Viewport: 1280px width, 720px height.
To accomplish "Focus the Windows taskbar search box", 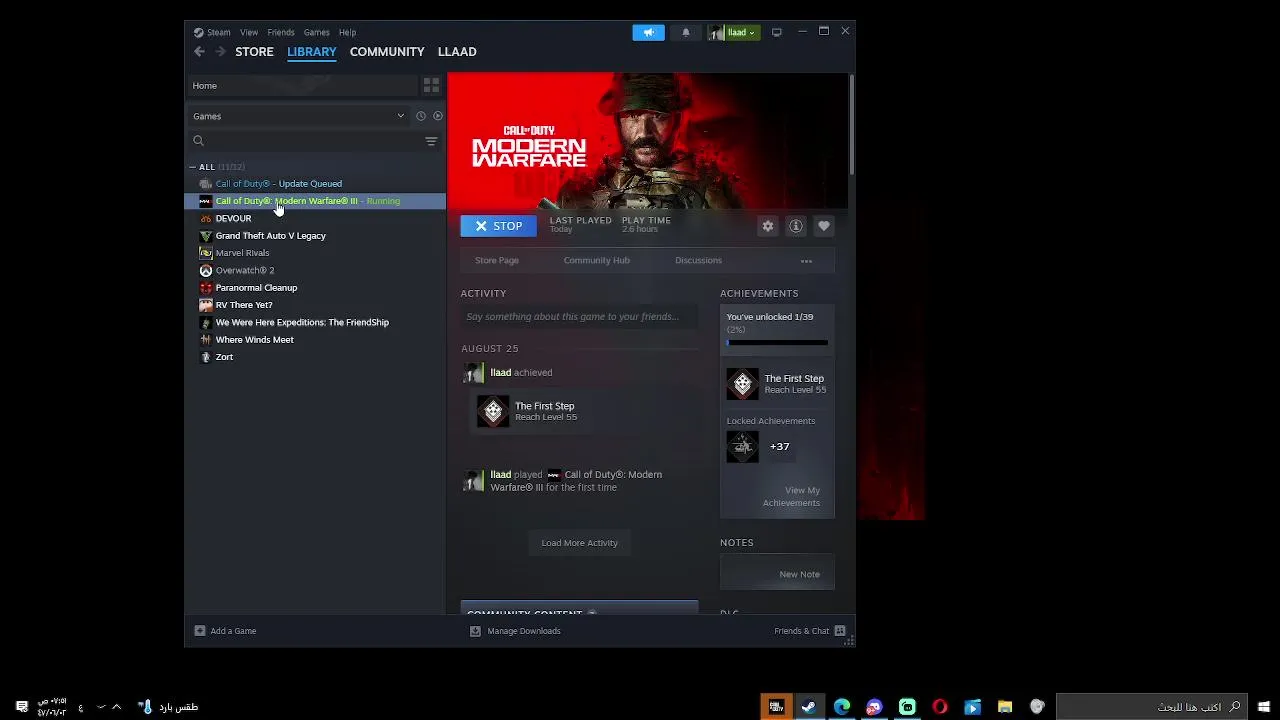I will click(x=1153, y=707).
